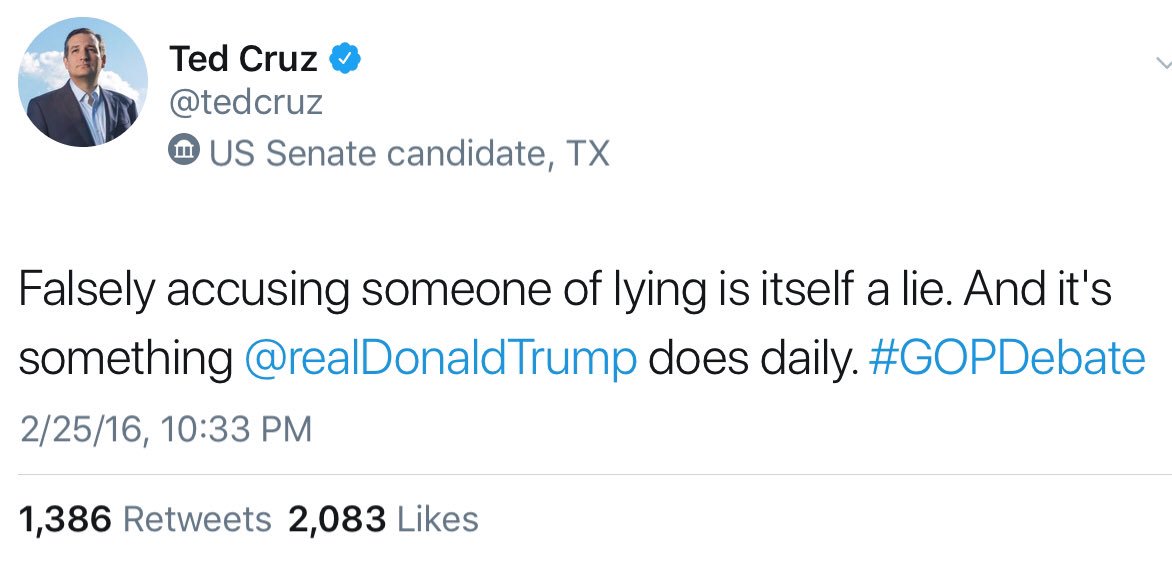Image resolution: width=1172 pixels, height=561 pixels.
Task: Click the Ted Cruz display name
Action: (243, 60)
